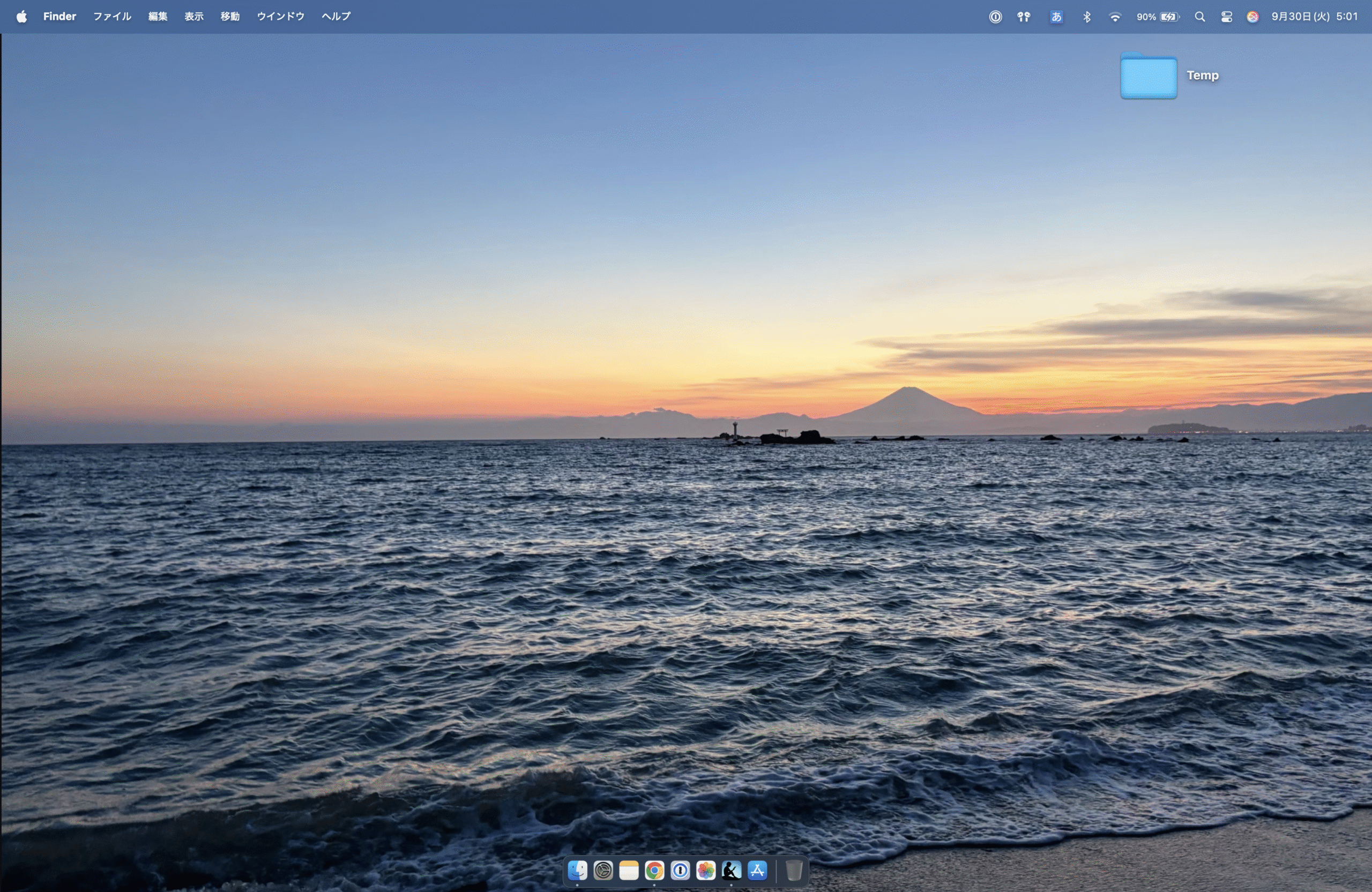Launch Google Chrome from the Dock
Screen dimensions: 1372x892
[x=654, y=870]
